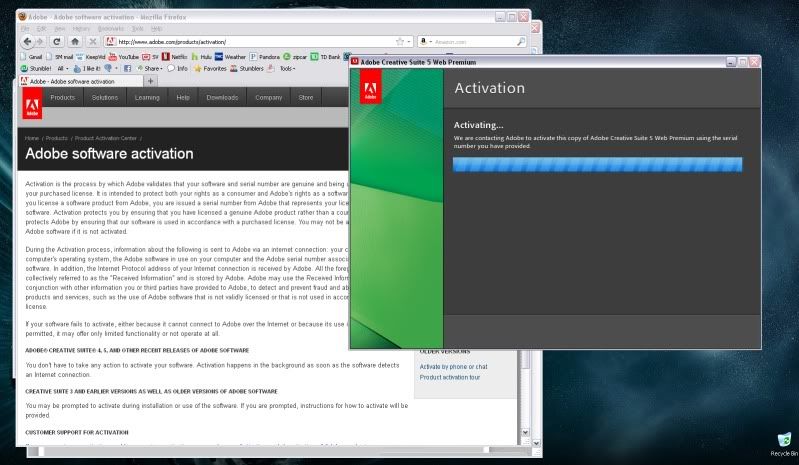
Task: Open the zipcar bookmark
Action: click(x=295, y=57)
